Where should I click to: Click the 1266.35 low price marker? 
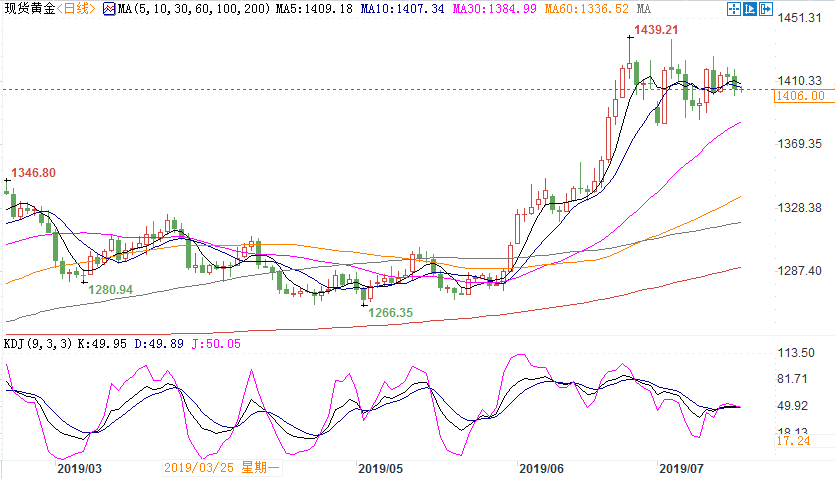tap(391, 312)
